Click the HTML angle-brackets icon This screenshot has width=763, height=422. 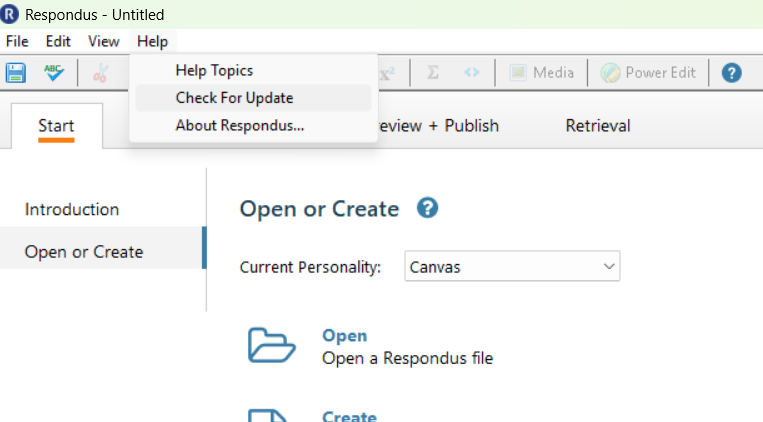[472, 73]
